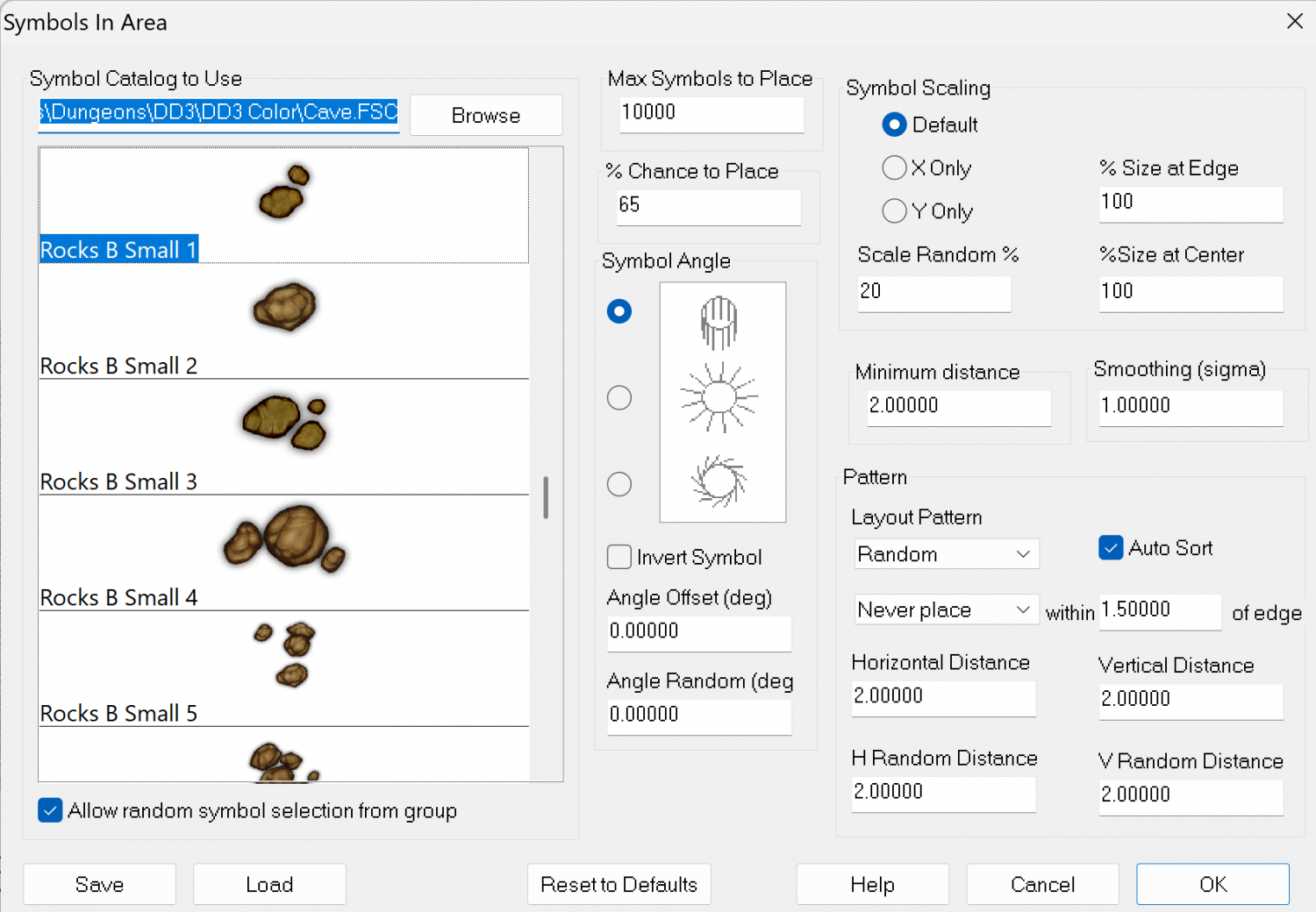Screen dimensions: 1316x912
Task: Select the third Symbol Angle radio button
Action: click(619, 484)
